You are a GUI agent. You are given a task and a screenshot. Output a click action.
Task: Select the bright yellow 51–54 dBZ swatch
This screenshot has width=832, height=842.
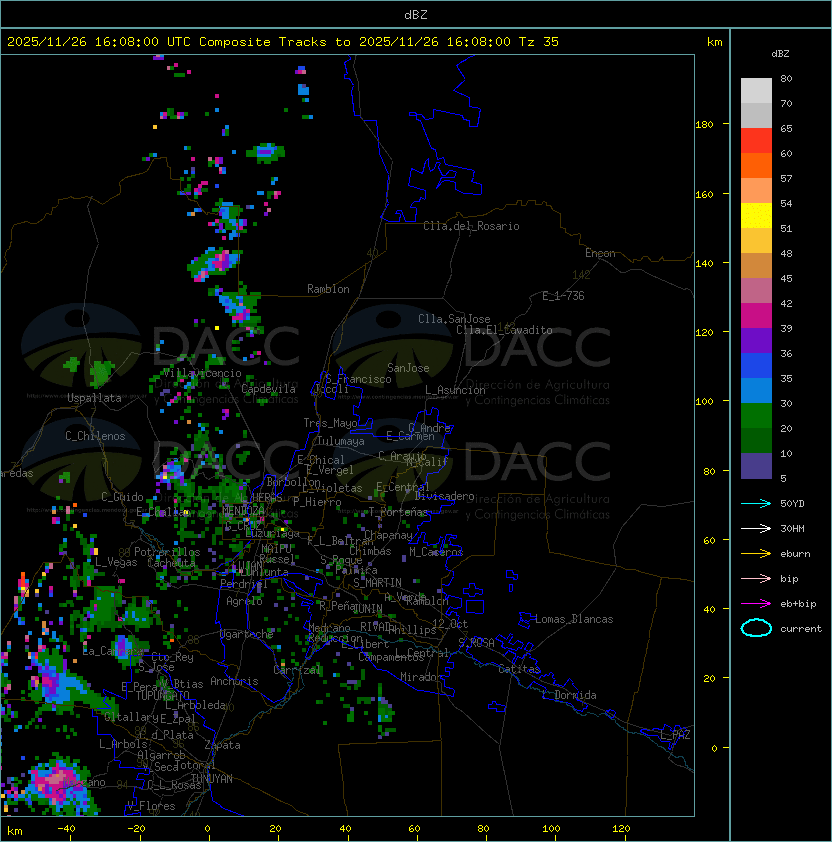point(756,215)
